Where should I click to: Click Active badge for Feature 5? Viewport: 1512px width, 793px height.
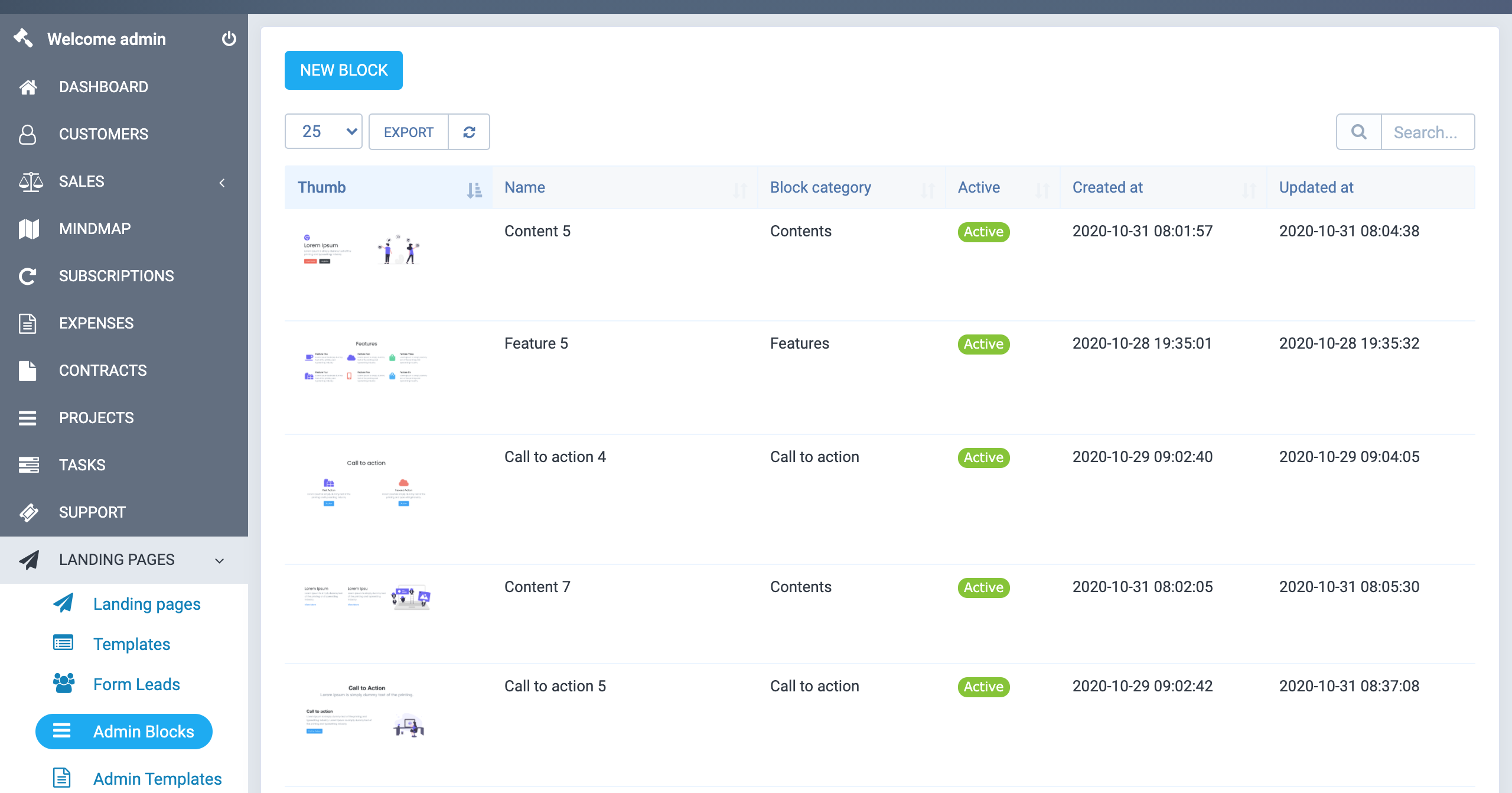pos(983,344)
